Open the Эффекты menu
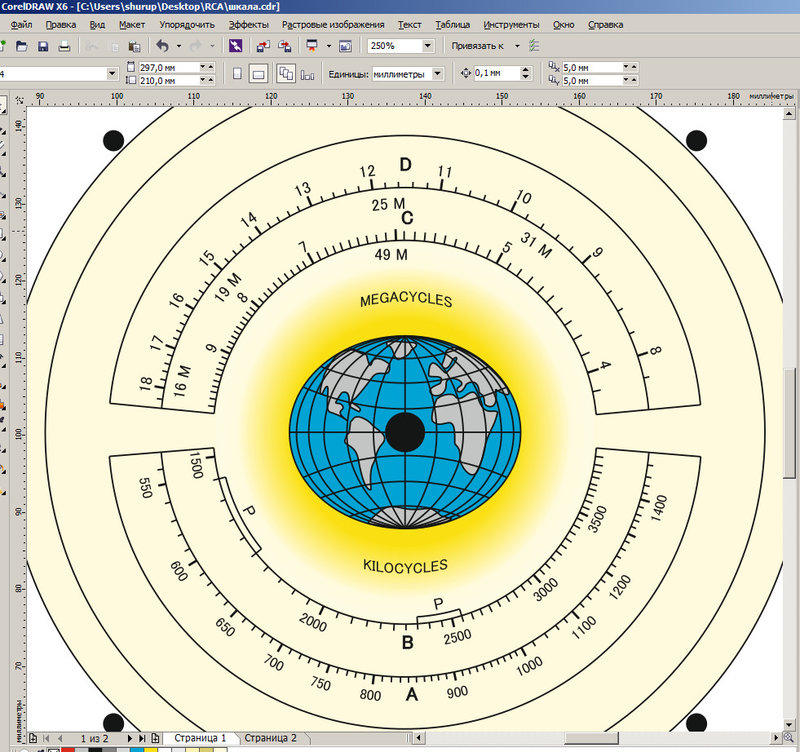The image size is (800, 752). (248, 24)
